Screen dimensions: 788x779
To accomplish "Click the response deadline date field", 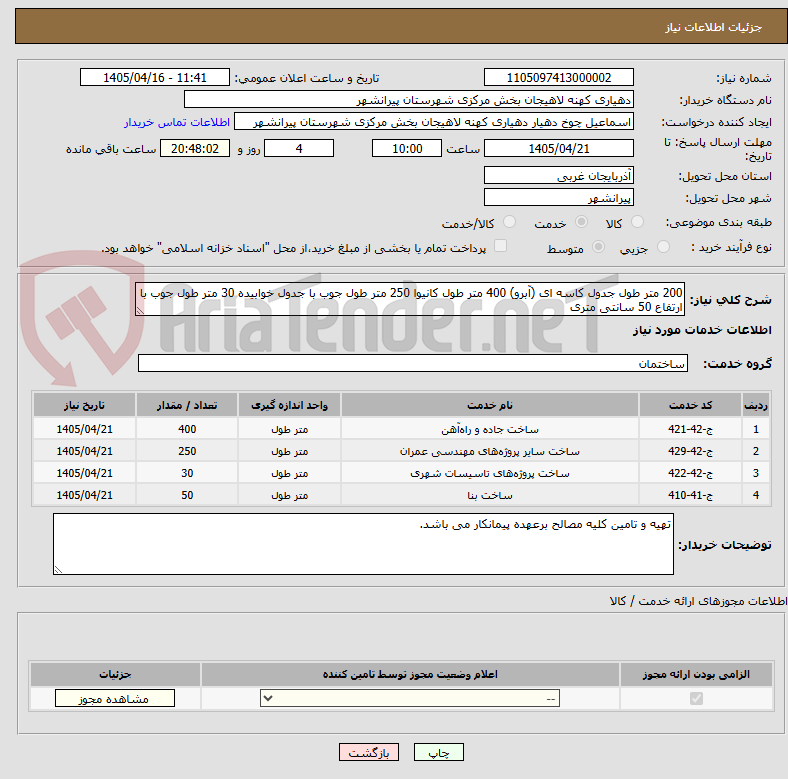I will 558,148.
